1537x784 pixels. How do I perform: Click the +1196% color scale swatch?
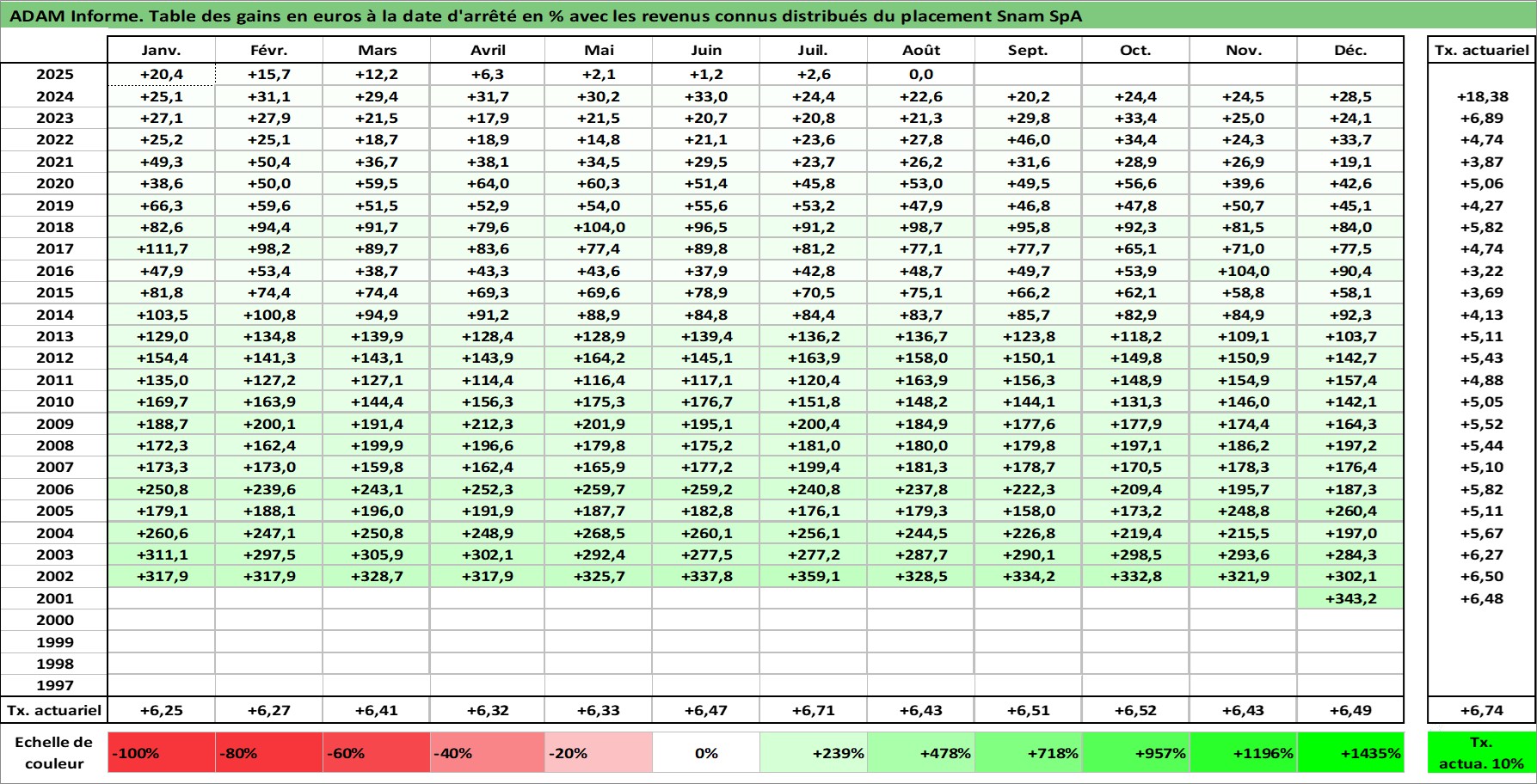[x=1243, y=753]
